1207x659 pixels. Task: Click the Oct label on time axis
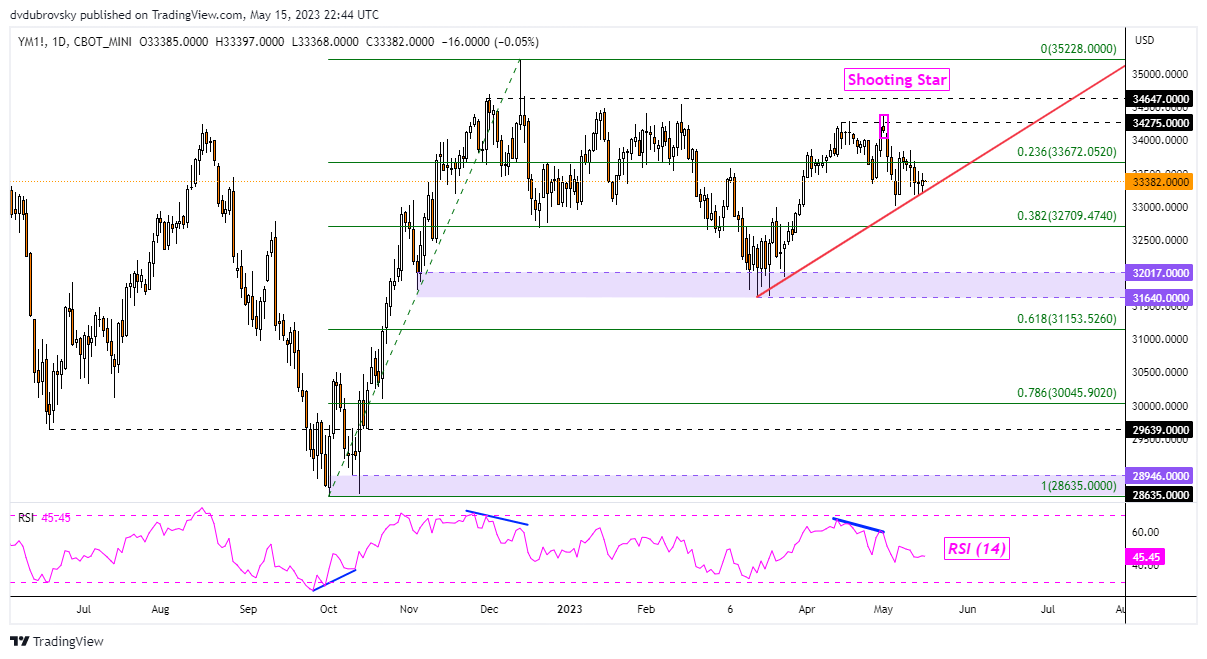coord(328,608)
